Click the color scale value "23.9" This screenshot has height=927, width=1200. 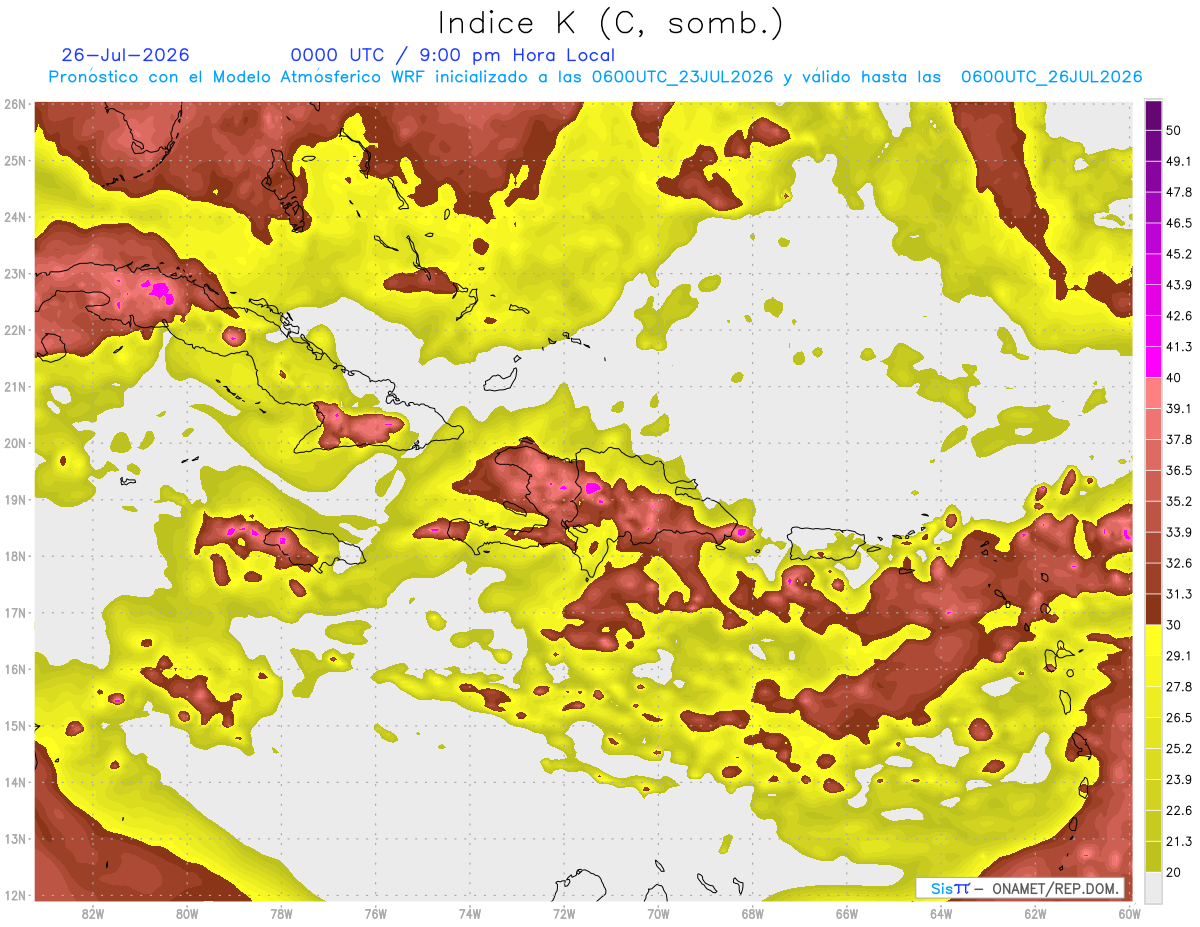(x=1179, y=780)
